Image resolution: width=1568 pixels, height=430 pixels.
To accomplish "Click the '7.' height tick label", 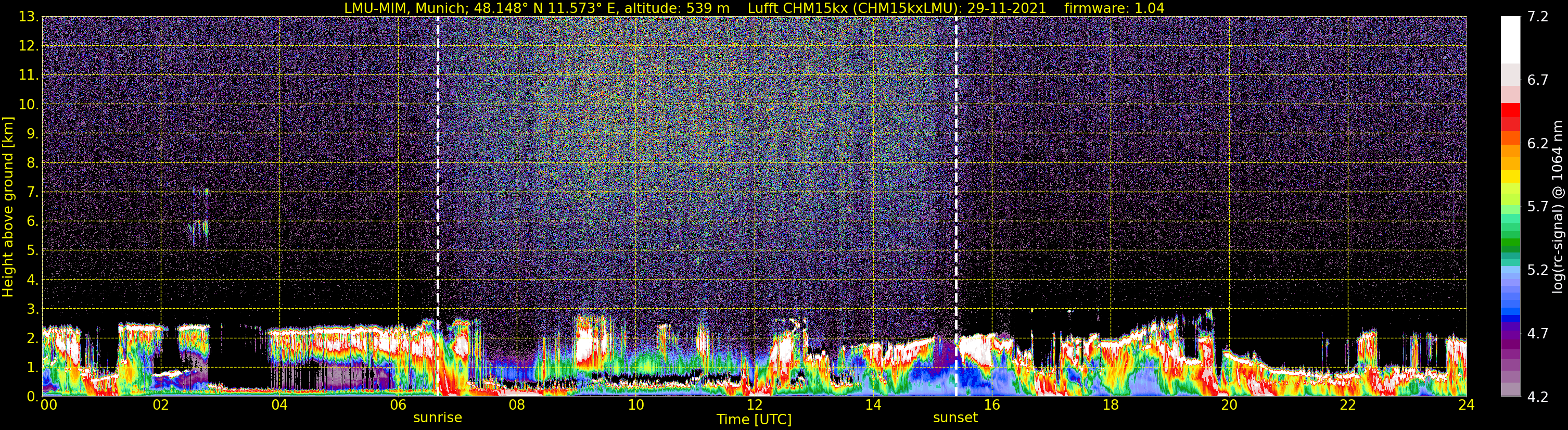I will pyautogui.click(x=32, y=192).
